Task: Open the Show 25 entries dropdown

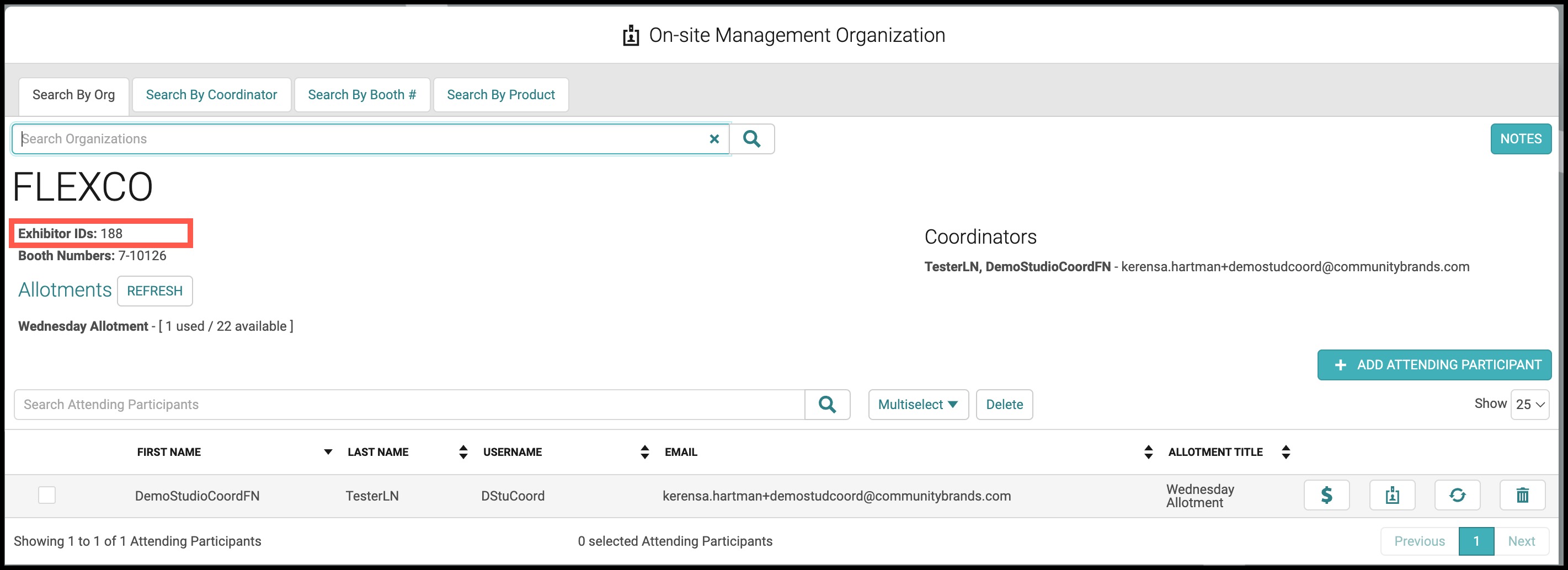Action: coord(1529,405)
